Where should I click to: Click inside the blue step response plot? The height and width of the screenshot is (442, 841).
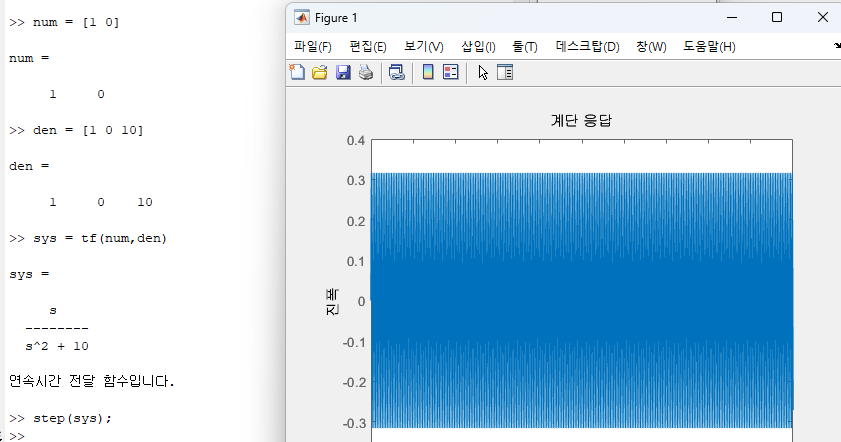pos(582,300)
